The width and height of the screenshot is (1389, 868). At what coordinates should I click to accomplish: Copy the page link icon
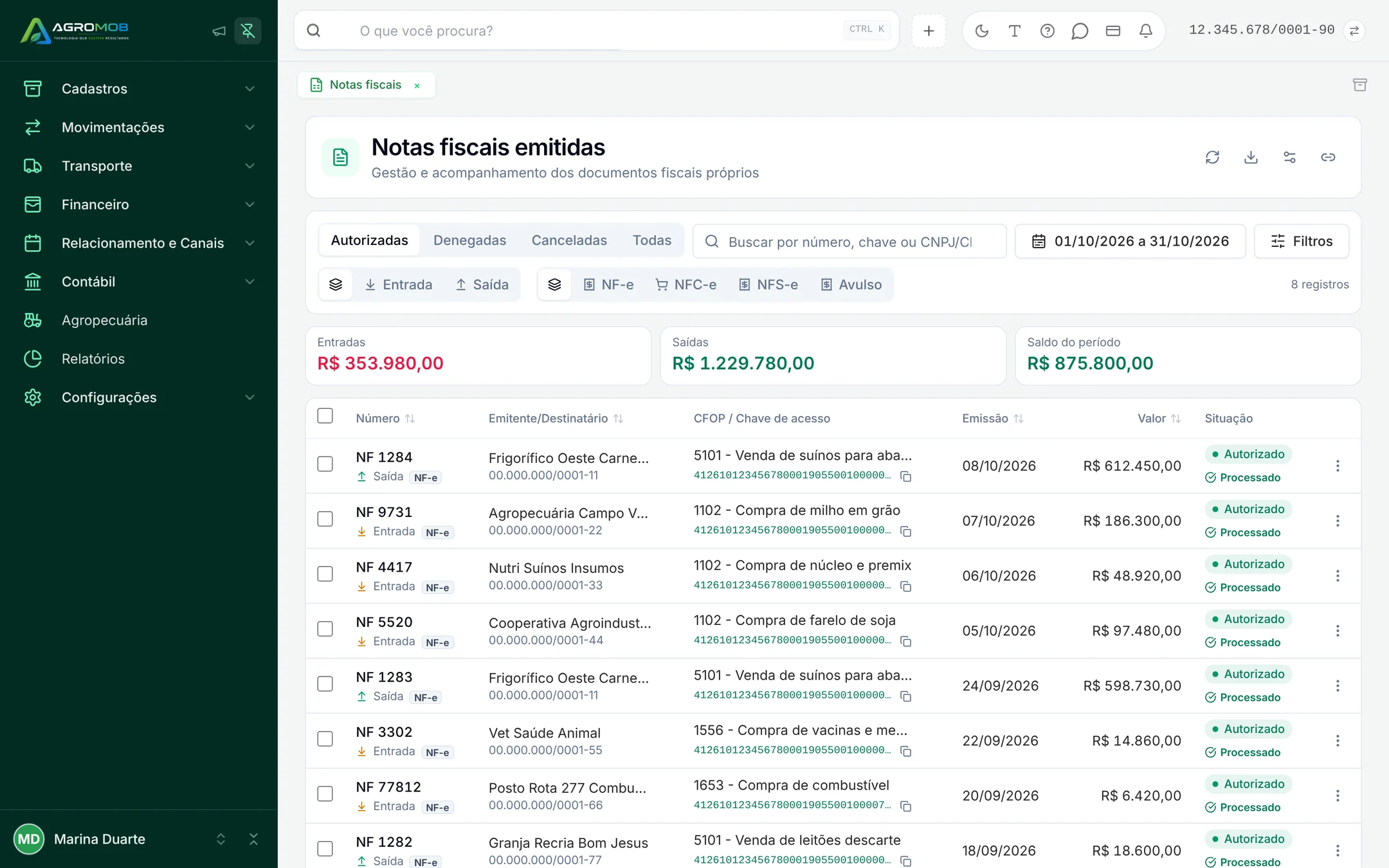pos(1328,158)
